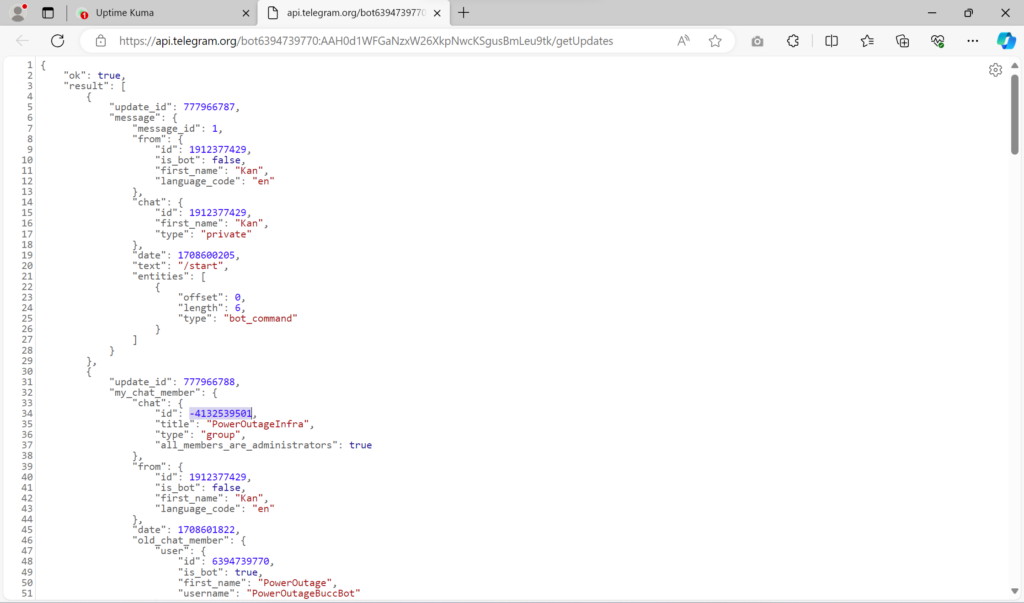Open the tab actions menu icon
Screen dimensions: 1024x603
click(x=48, y=13)
